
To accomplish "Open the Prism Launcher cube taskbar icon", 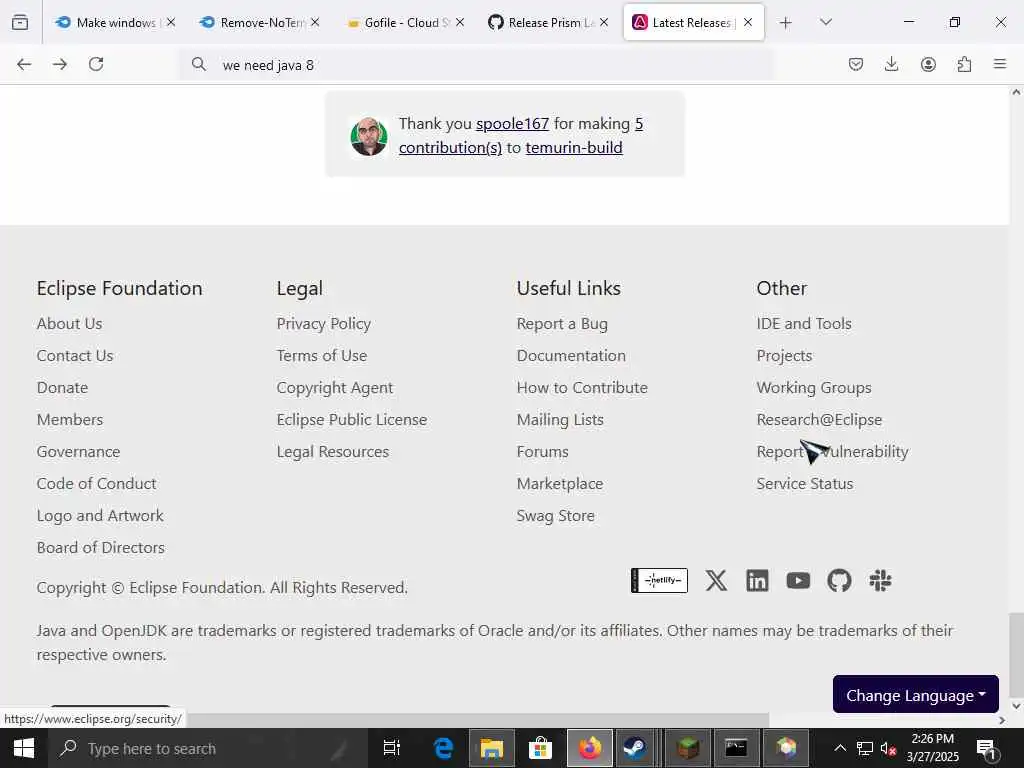I will pyautogui.click(x=786, y=748).
